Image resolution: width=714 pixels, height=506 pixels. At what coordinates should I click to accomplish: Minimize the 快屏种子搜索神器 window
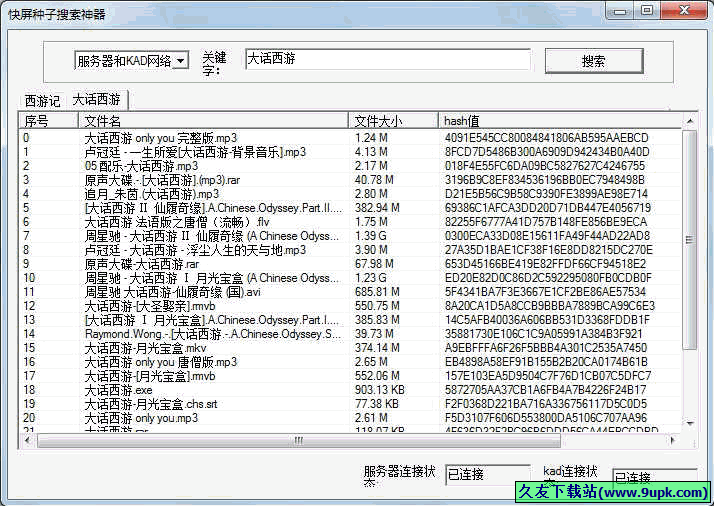(620, 11)
